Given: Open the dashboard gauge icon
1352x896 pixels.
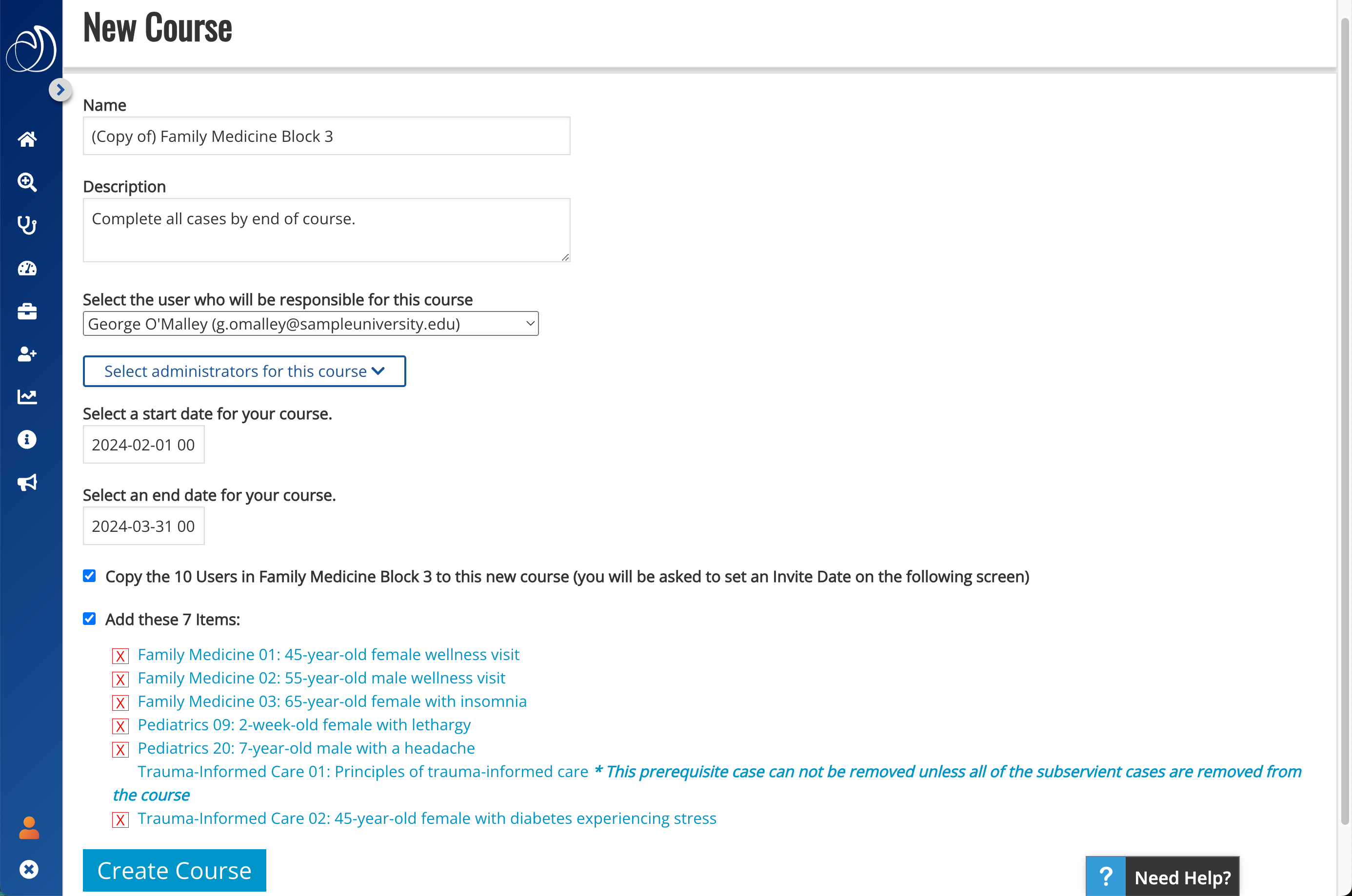Looking at the screenshot, I should tap(27, 268).
